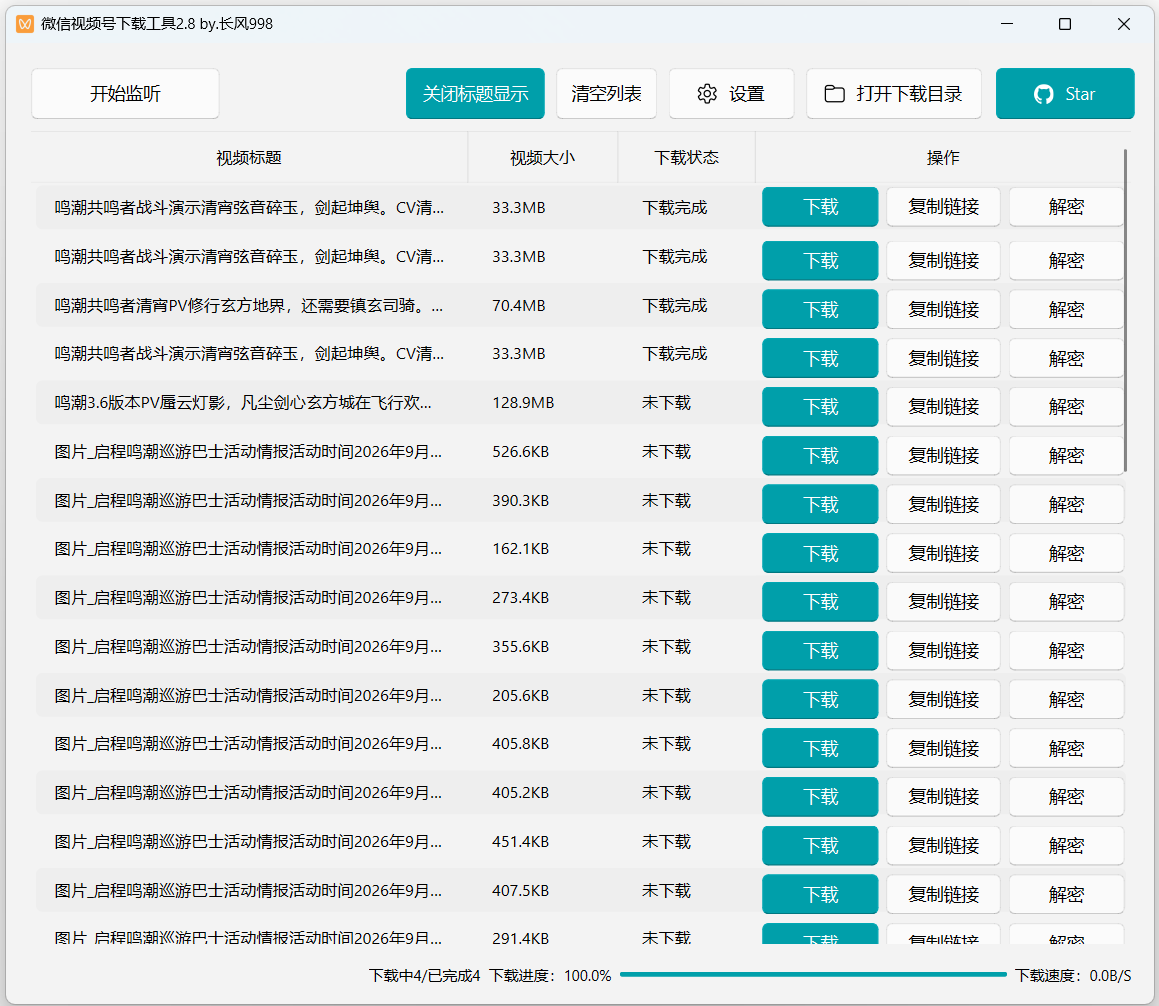Click 复制链接 in the 390.3KB row
Viewport: 1159px width, 1006px height.
(x=943, y=504)
